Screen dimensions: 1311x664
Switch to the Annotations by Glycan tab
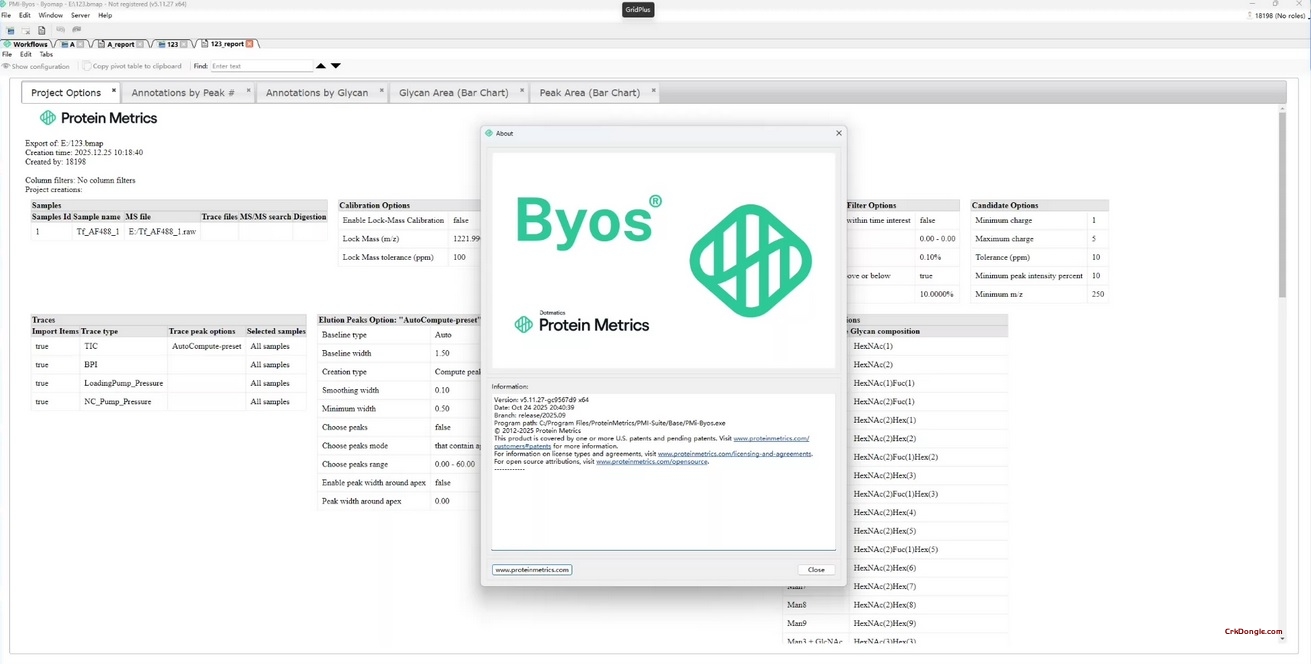pyautogui.click(x=316, y=93)
